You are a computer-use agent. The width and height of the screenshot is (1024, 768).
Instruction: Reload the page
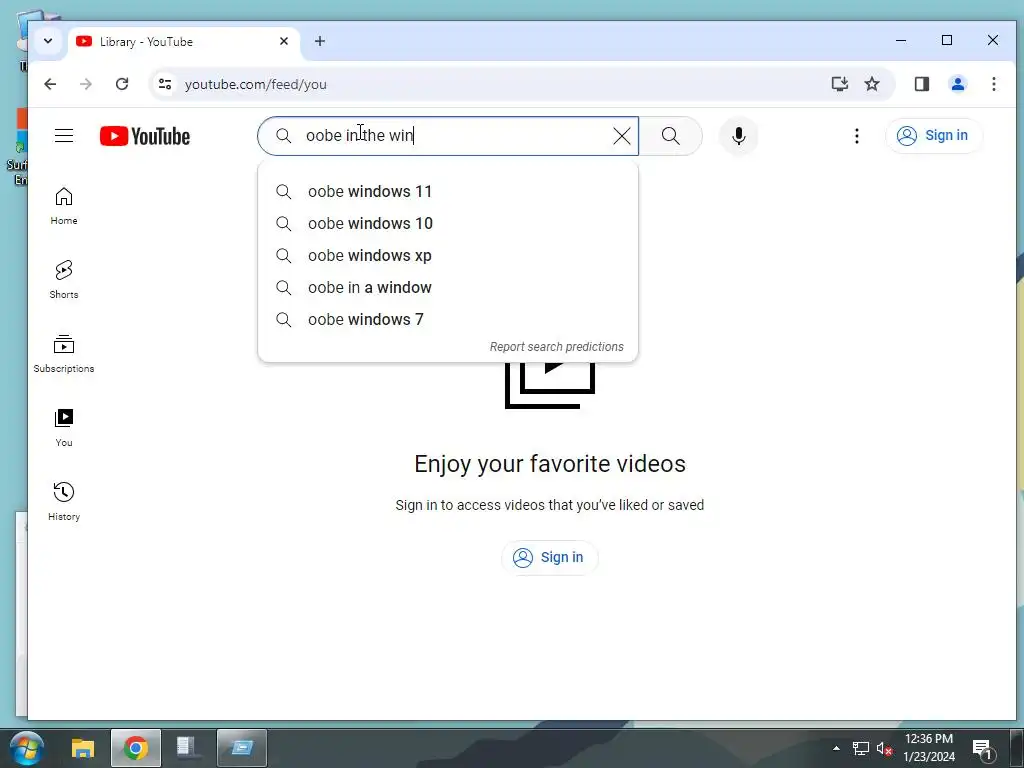122,84
